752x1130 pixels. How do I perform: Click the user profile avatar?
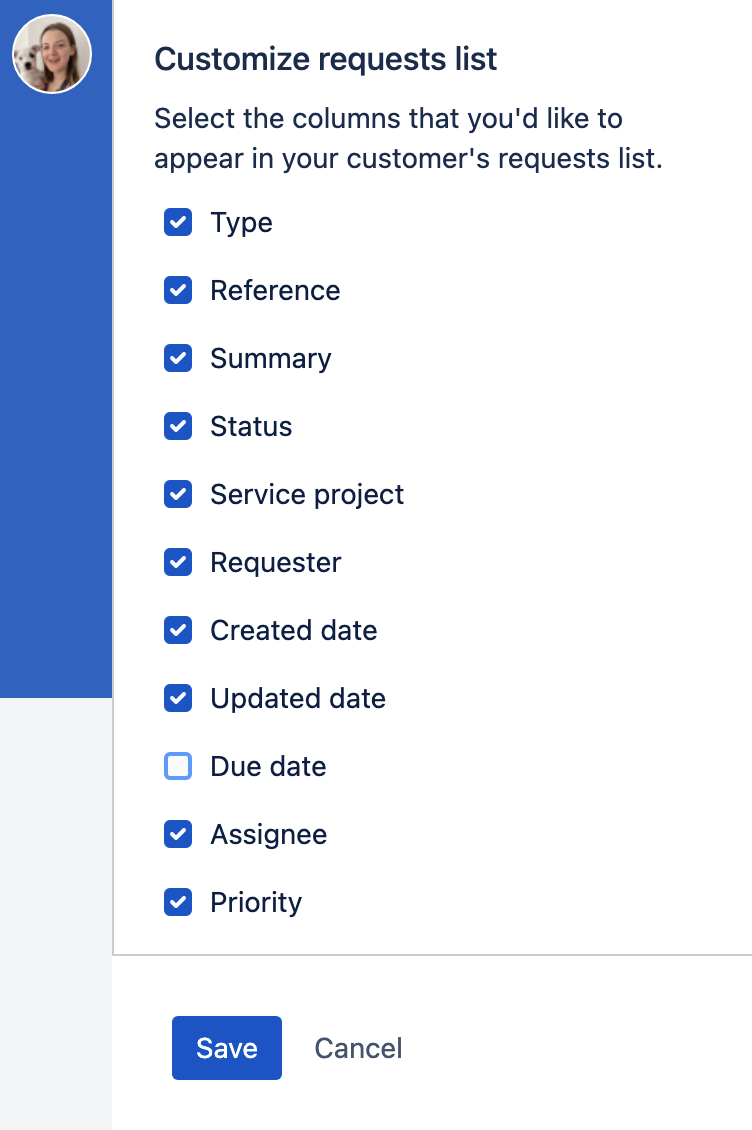coord(52,54)
